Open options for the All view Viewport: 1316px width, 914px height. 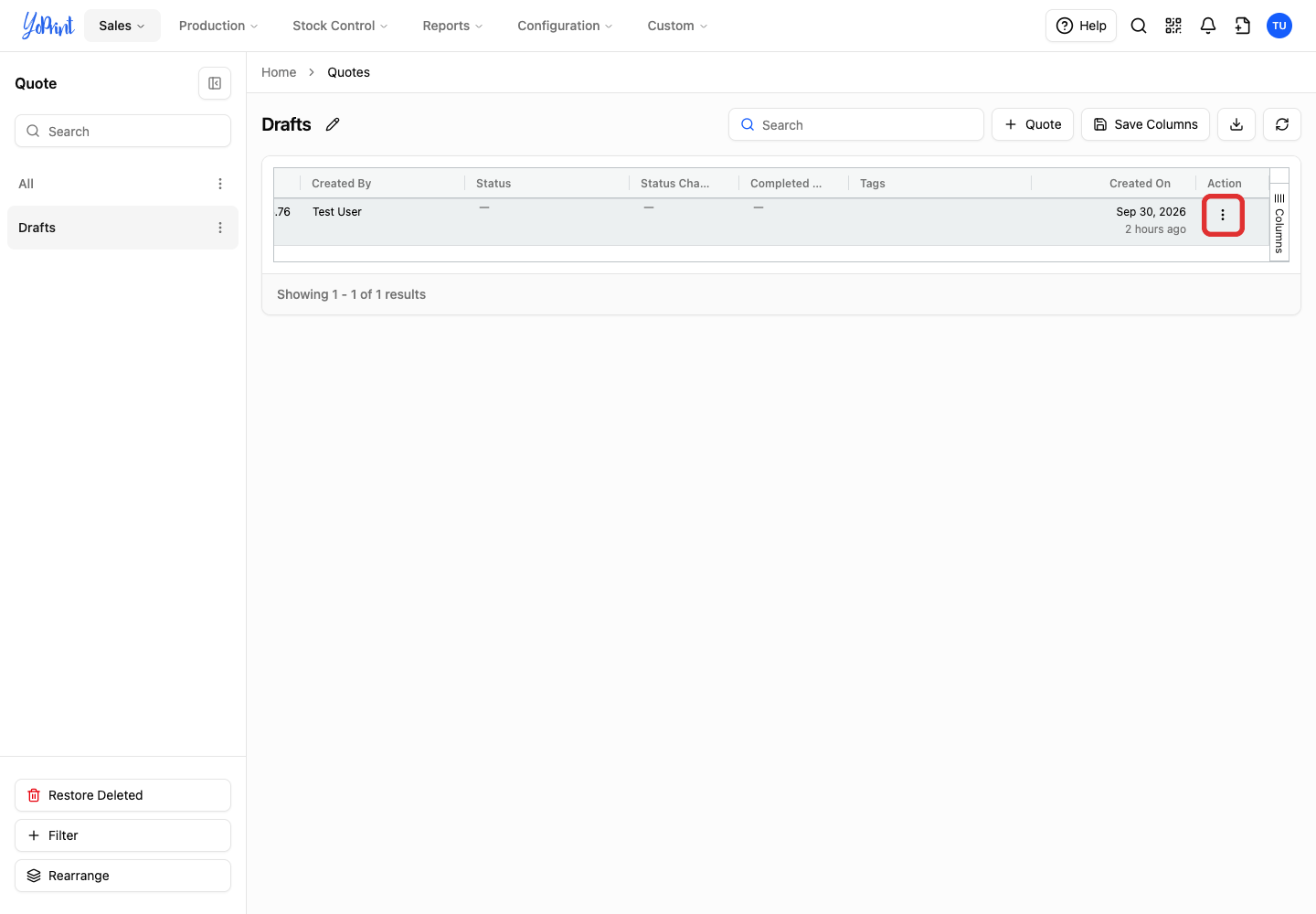point(220,184)
